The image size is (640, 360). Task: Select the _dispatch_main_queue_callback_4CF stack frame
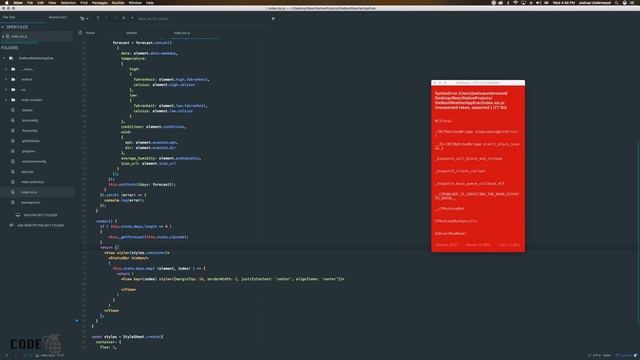(x=469, y=184)
